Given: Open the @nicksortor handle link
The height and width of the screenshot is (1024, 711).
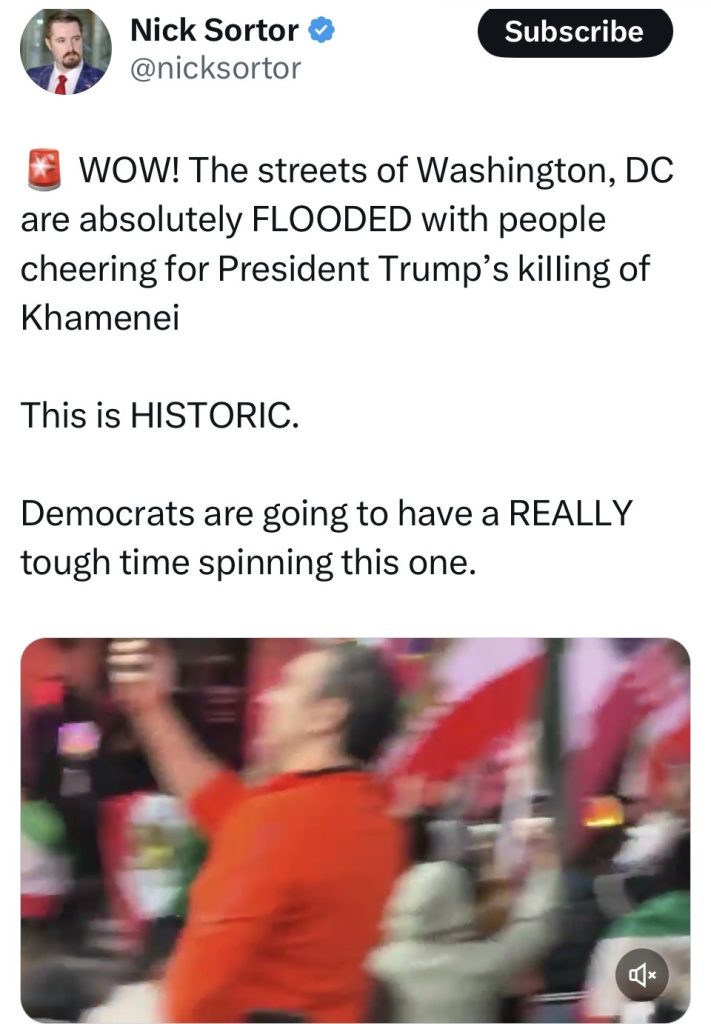Looking at the screenshot, I should click(215, 69).
